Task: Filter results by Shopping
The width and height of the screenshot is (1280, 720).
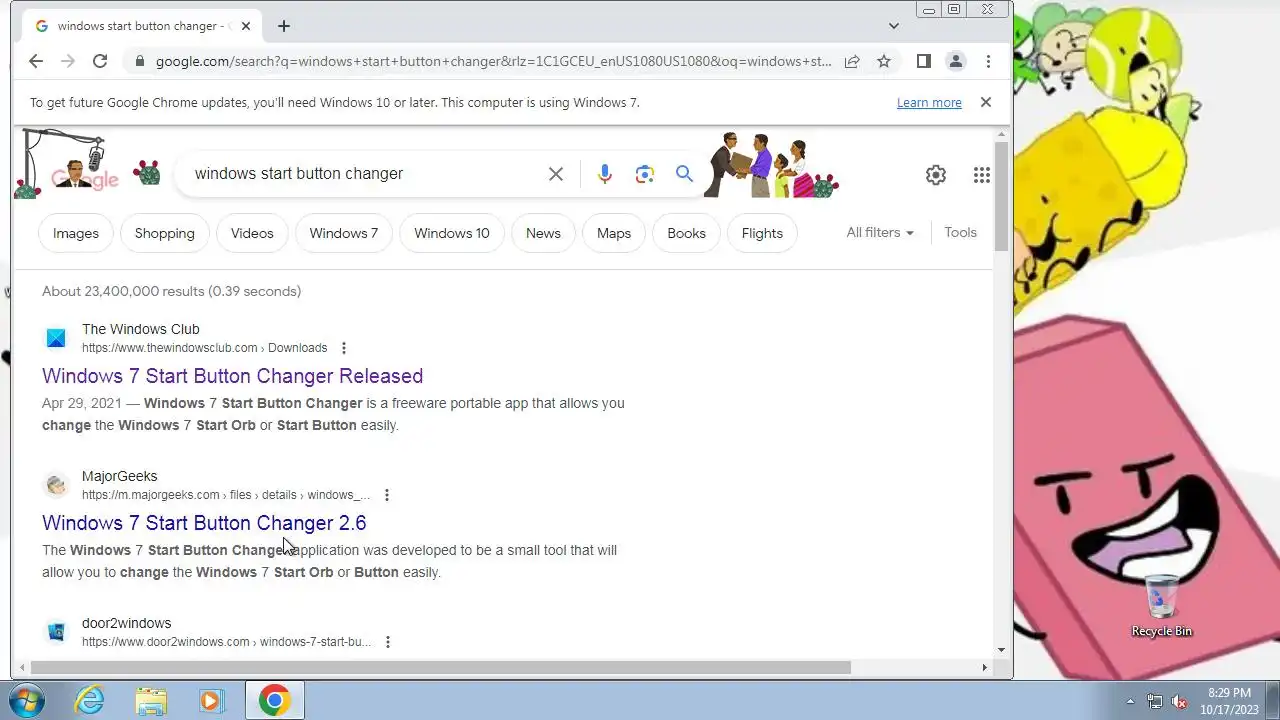Action: tap(165, 233)
